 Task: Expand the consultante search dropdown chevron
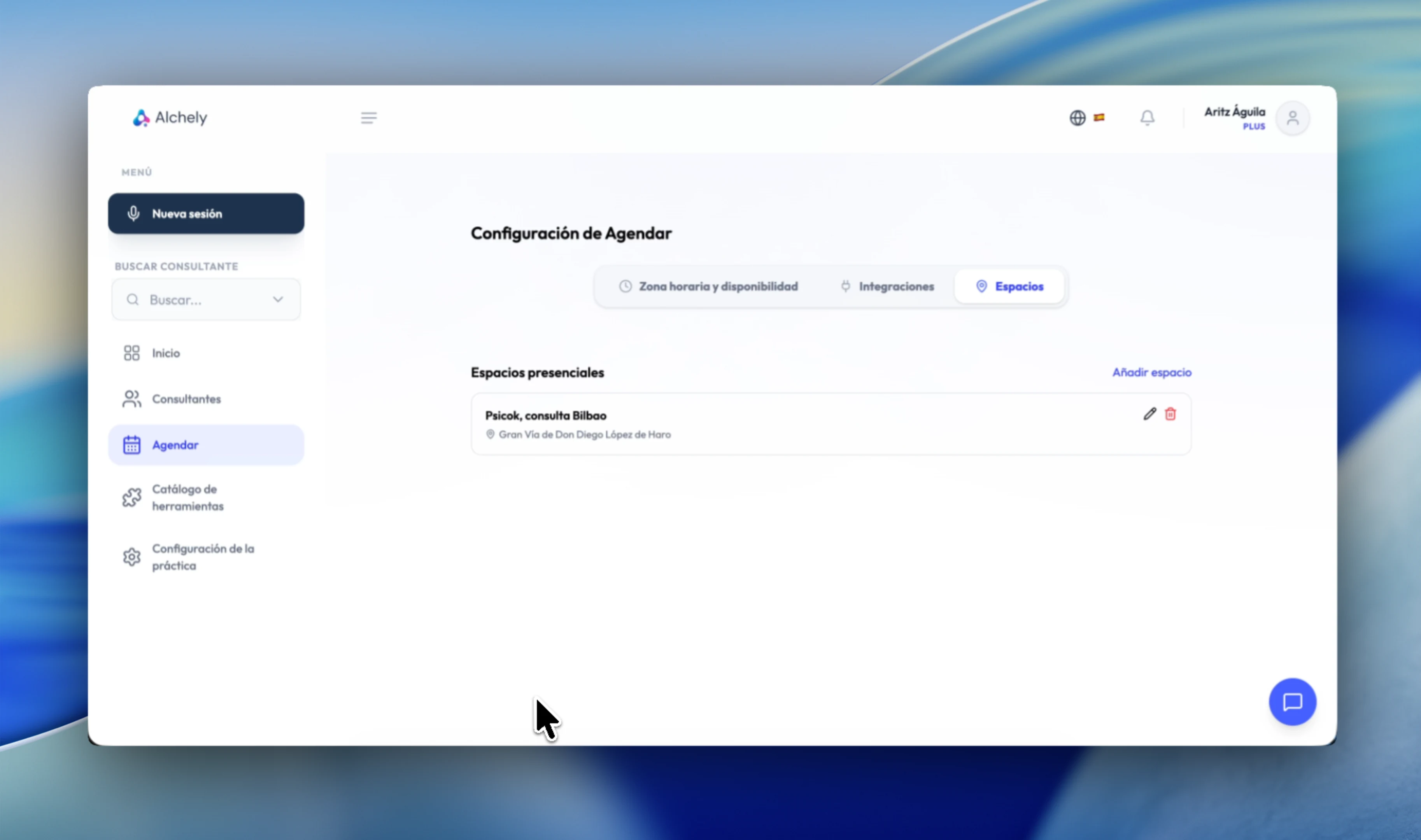point(277,299)
